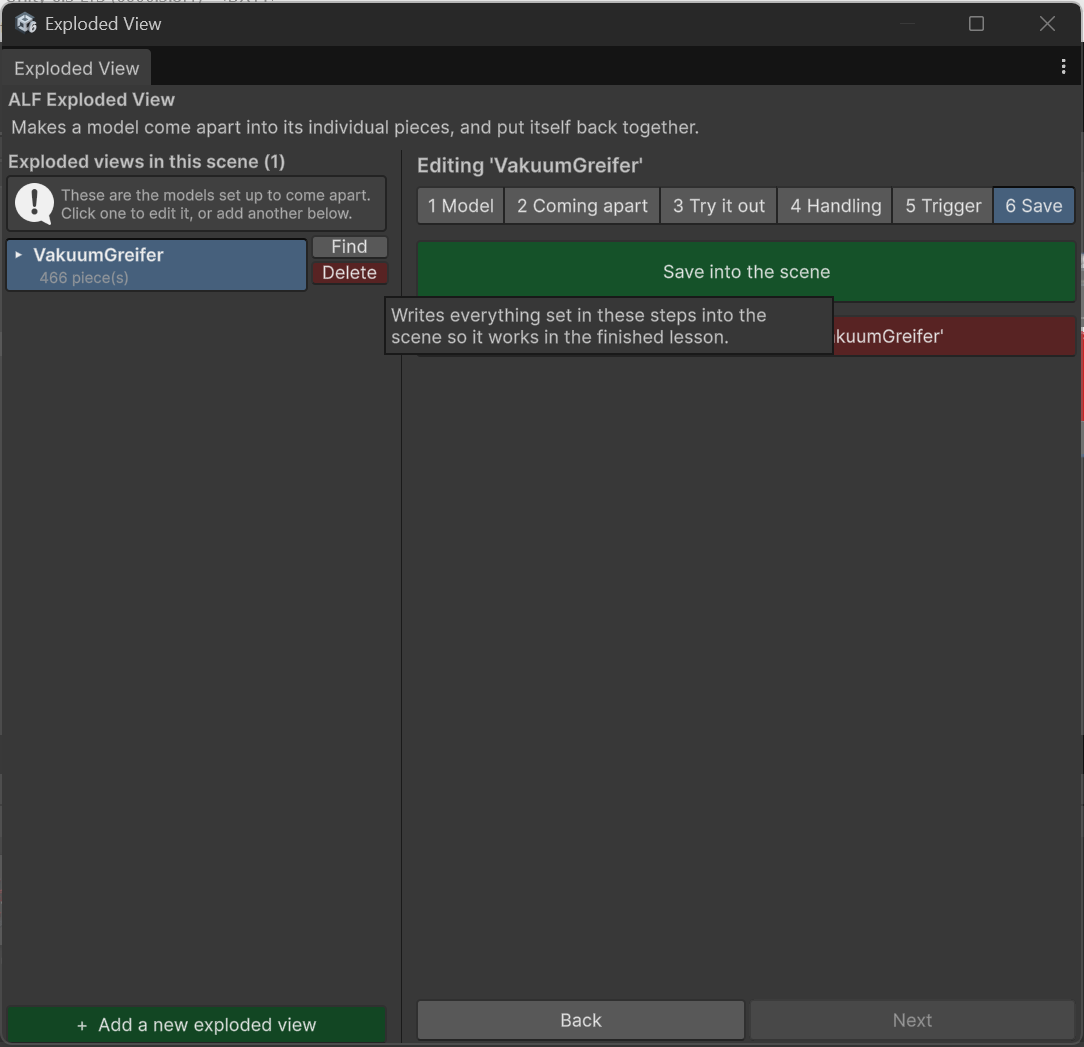Maximize the Exploded View window
1084x1047 pixels.
coord(976,24)
